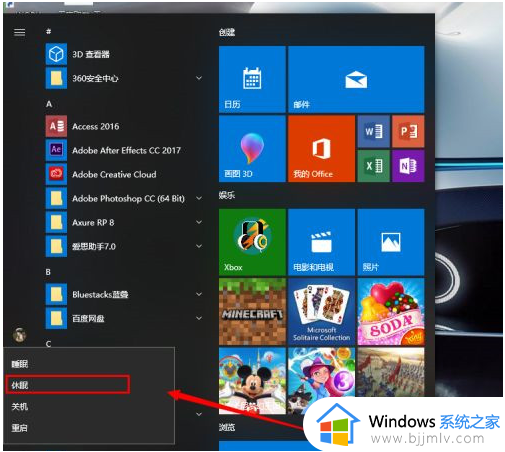
Task: Expand the Bluestacks蓝叠 chevron
Action: point(199,294)
